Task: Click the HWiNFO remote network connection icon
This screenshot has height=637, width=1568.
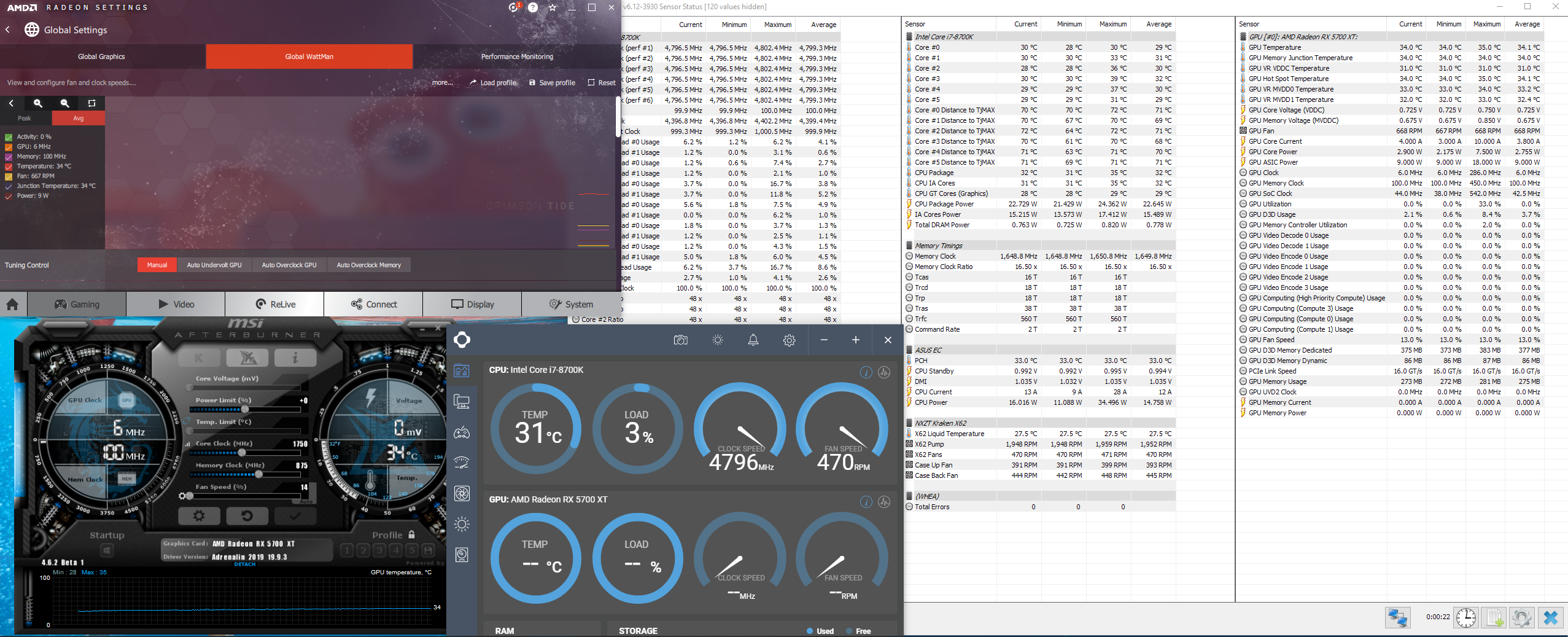Action: pyautogui.click(x=1397, y=617)
